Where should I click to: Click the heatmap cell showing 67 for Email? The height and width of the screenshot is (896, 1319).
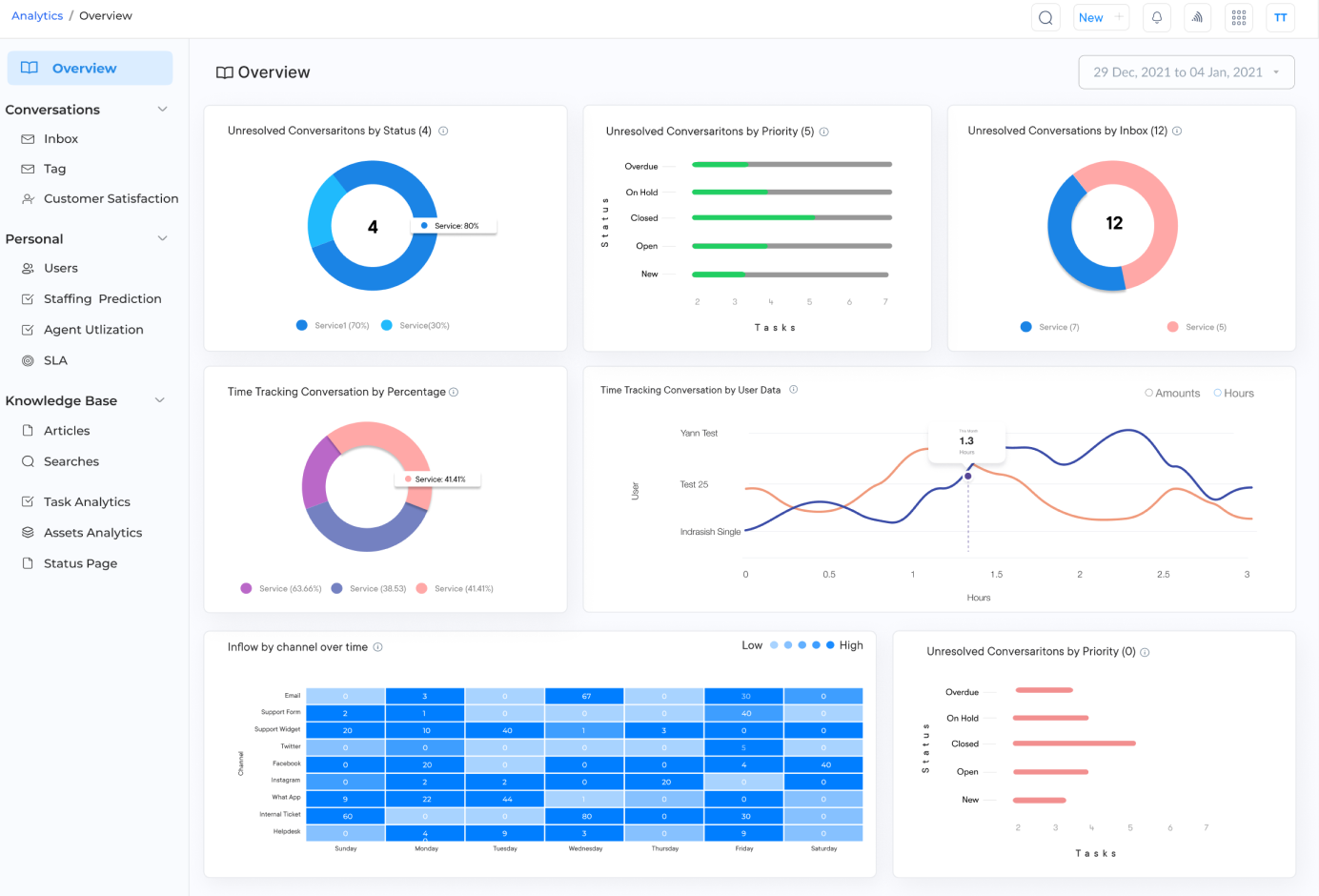pos(583,695)
